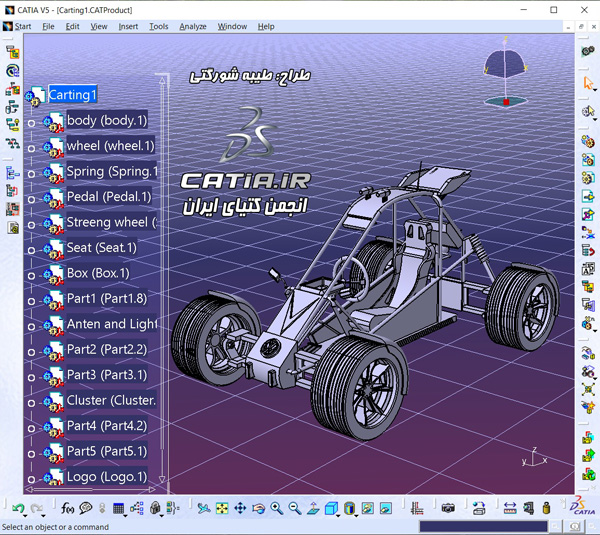Click the Shading view mode cylinder icon
The height and width of the screenshot is (535, 600).
point(349,508)
